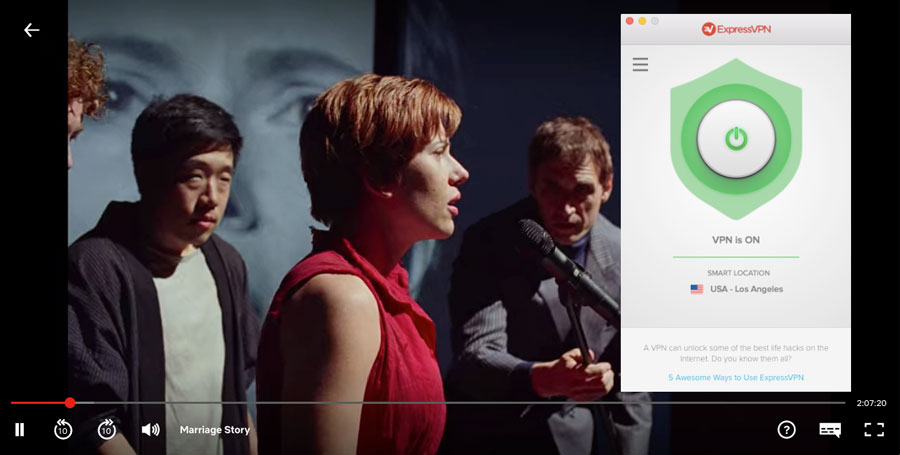Screen dimensions: 900x455
Task: Click the red playhead on progress bar
Action: (70, 403)
